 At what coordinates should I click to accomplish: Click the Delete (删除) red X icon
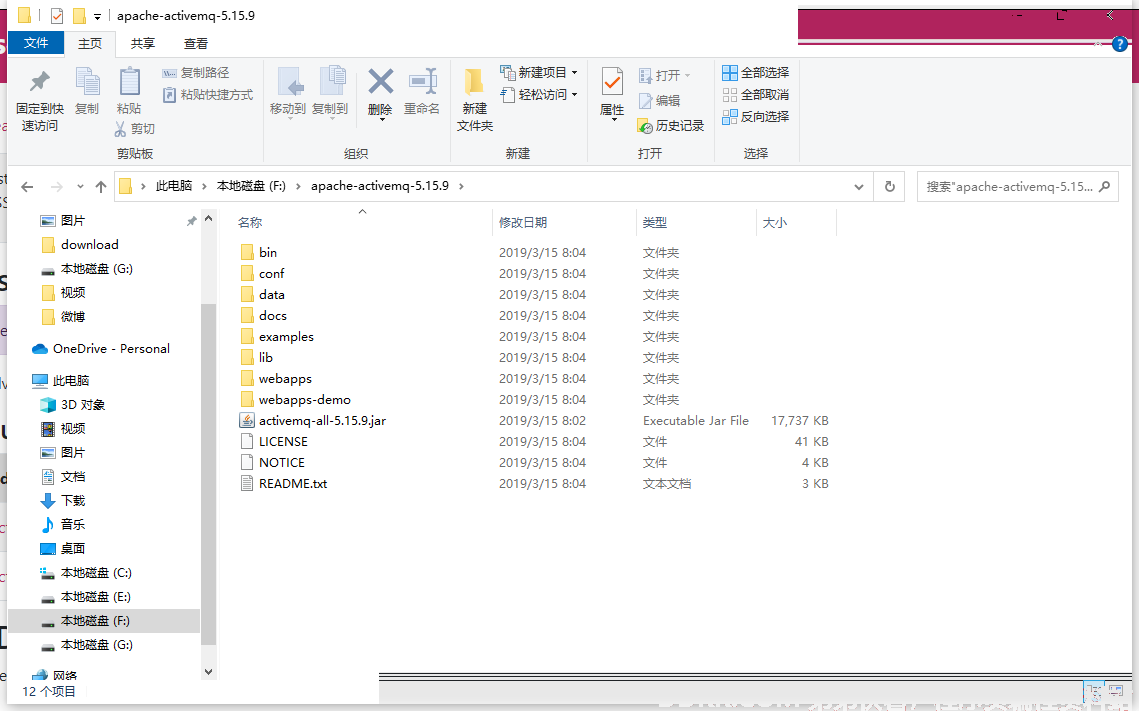381,82
